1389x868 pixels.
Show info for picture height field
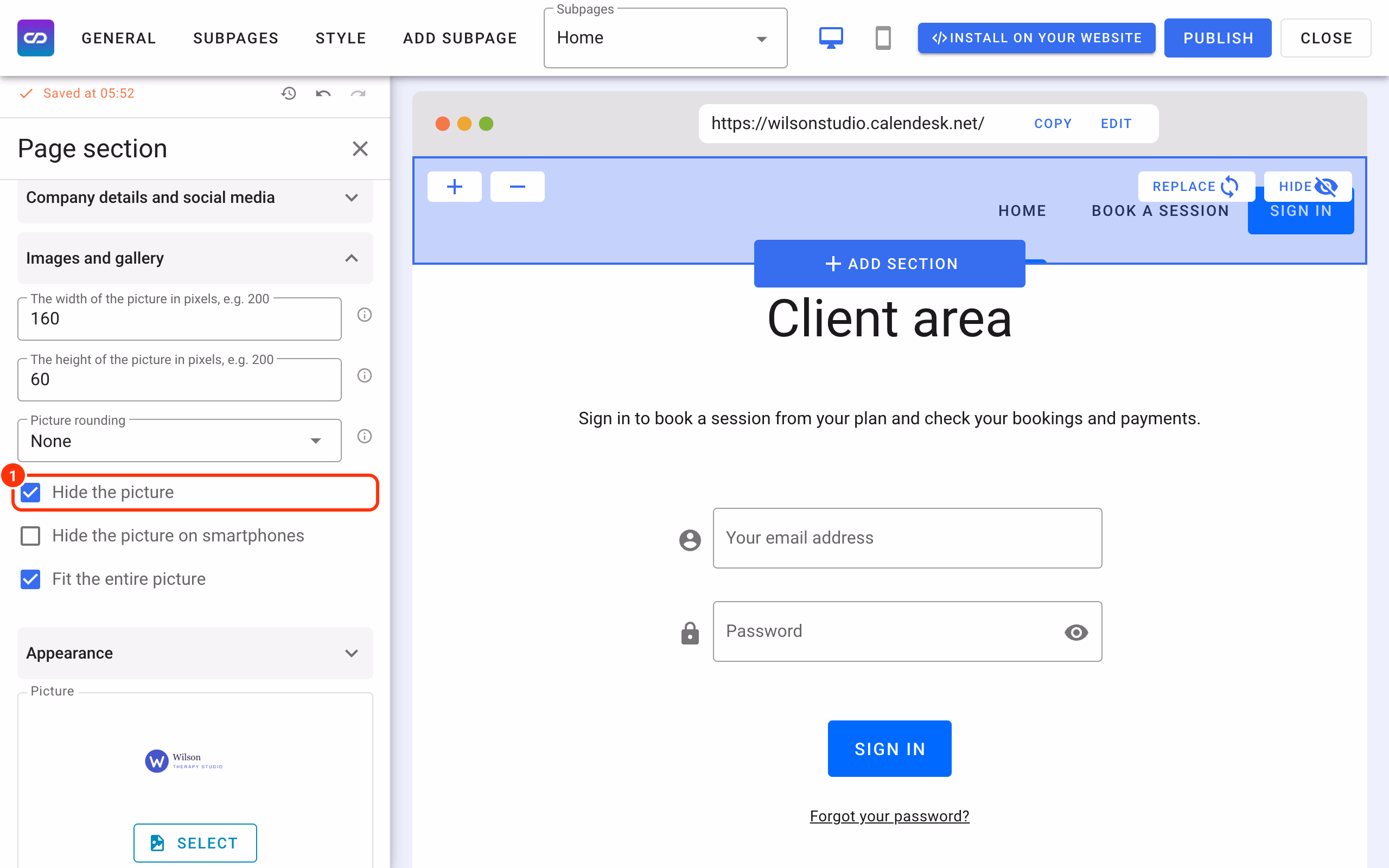[365, 375]
